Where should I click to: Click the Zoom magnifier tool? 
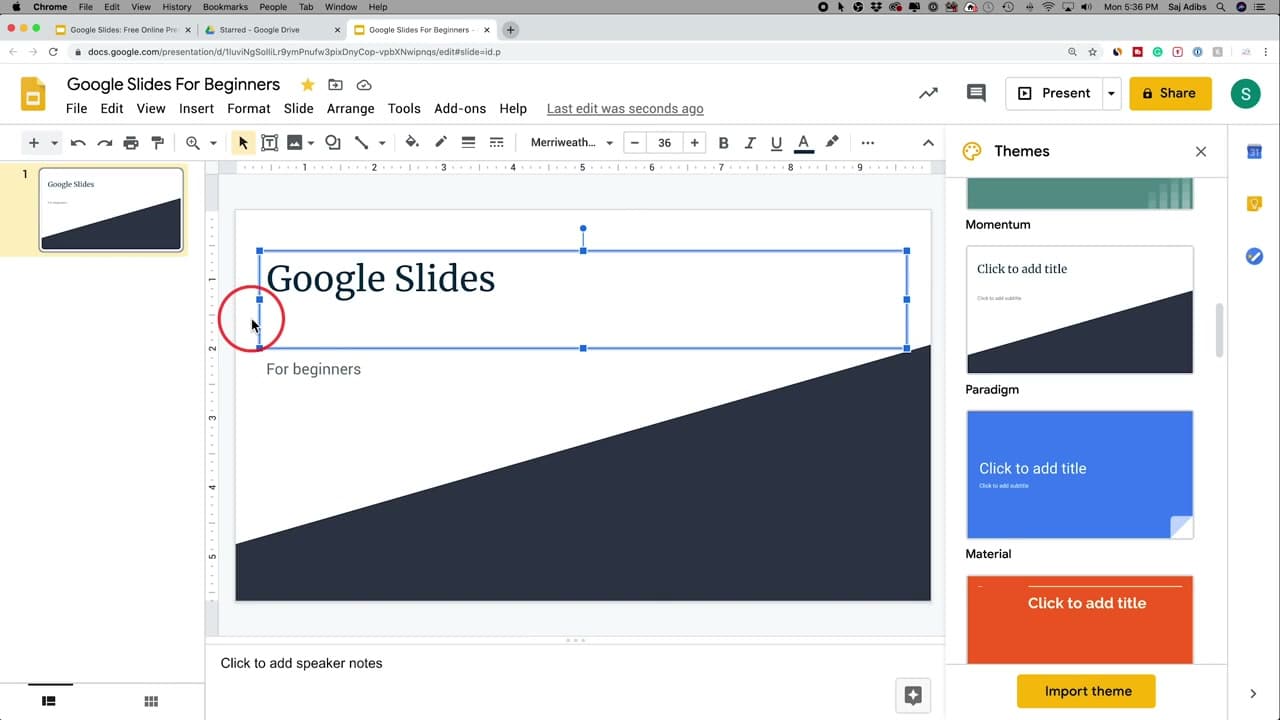coord(193,143)
